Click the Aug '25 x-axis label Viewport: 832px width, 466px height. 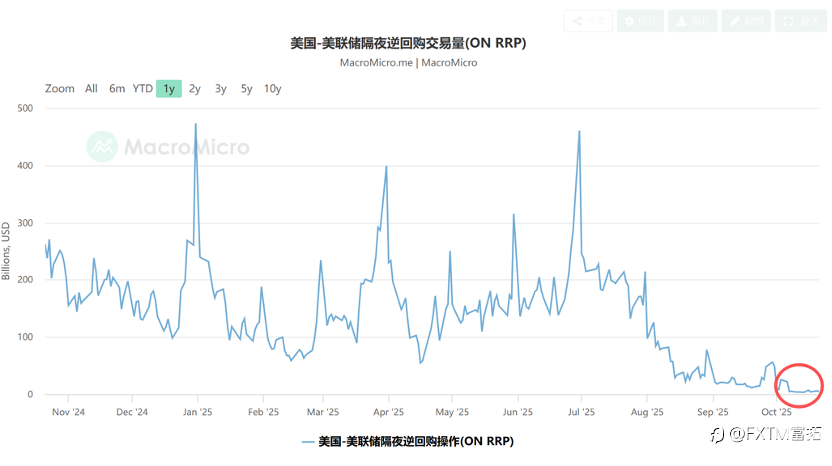(x=647, y=412)
